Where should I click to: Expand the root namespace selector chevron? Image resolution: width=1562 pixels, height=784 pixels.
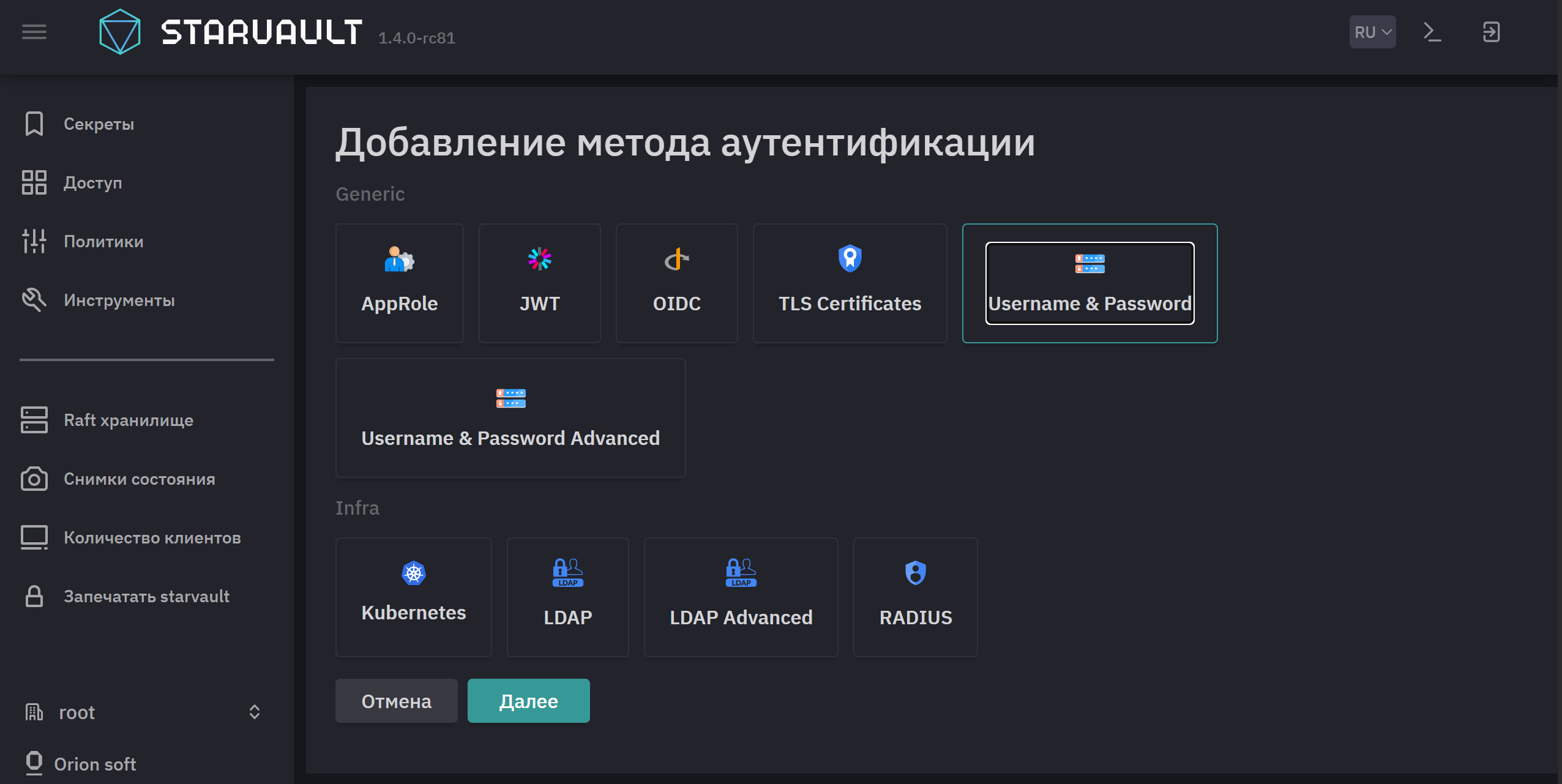pyautogui.click(x=255, y=712)
